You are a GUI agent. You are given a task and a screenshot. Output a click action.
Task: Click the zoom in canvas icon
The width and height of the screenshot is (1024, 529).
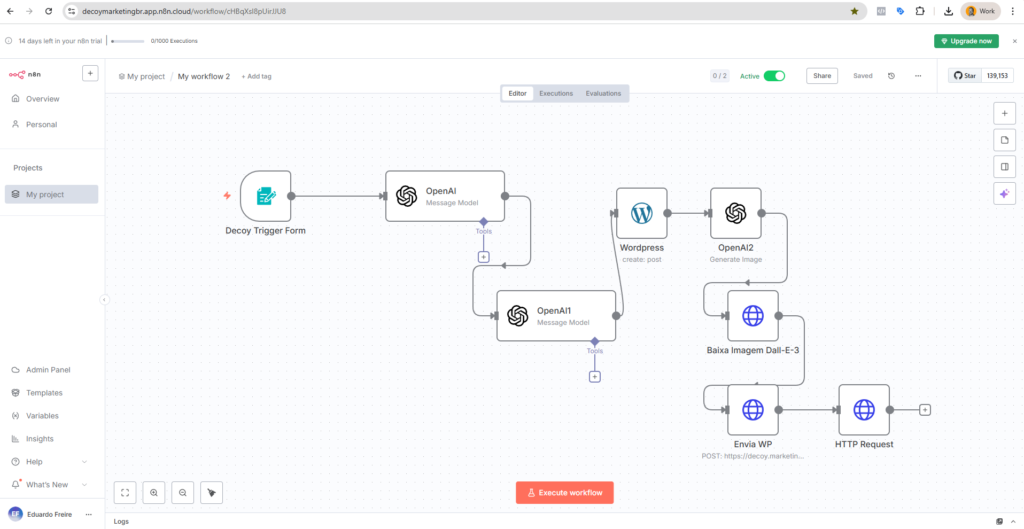pyautogui.click(x=154, y=492)
